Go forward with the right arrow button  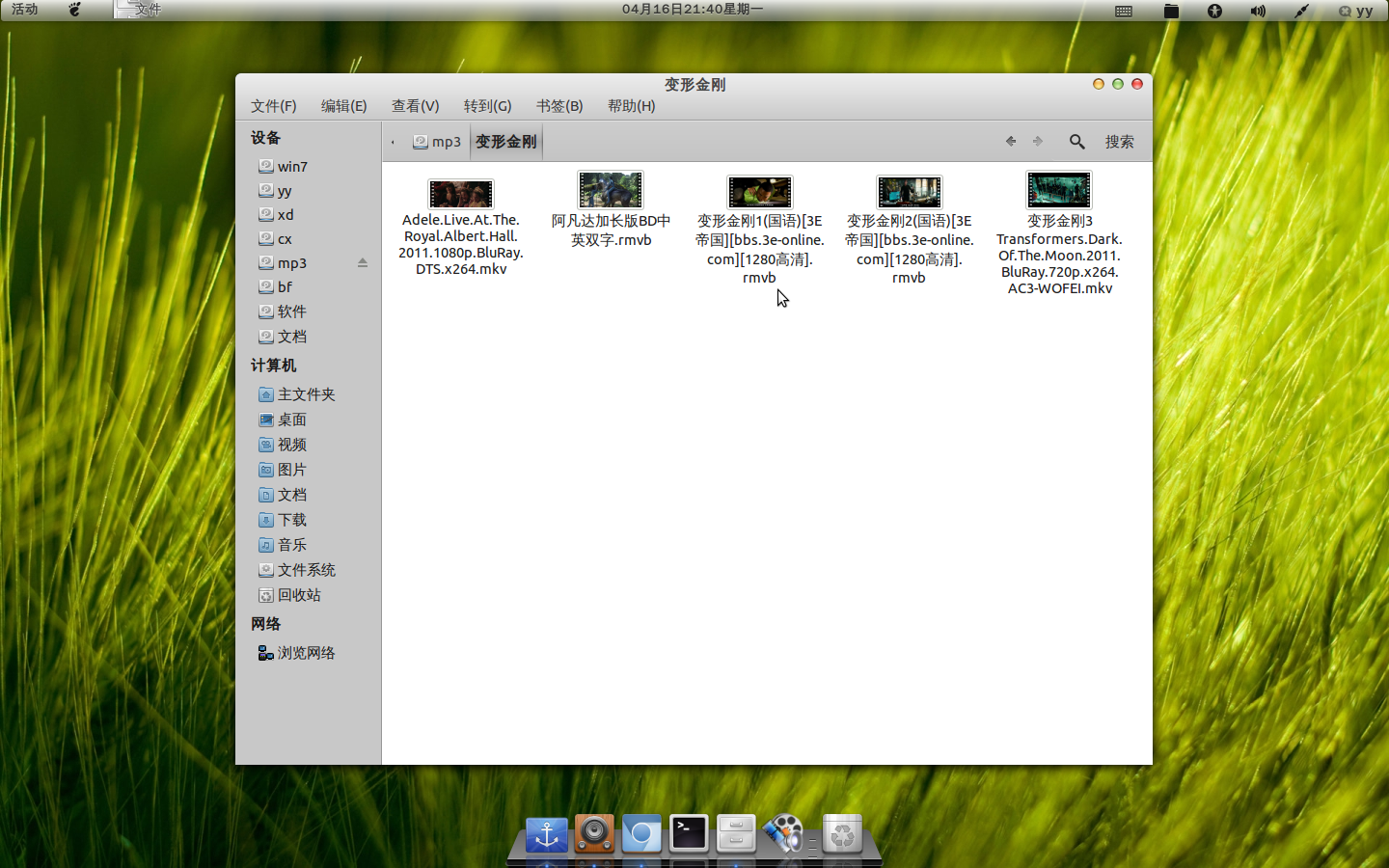click(1038, 141)
